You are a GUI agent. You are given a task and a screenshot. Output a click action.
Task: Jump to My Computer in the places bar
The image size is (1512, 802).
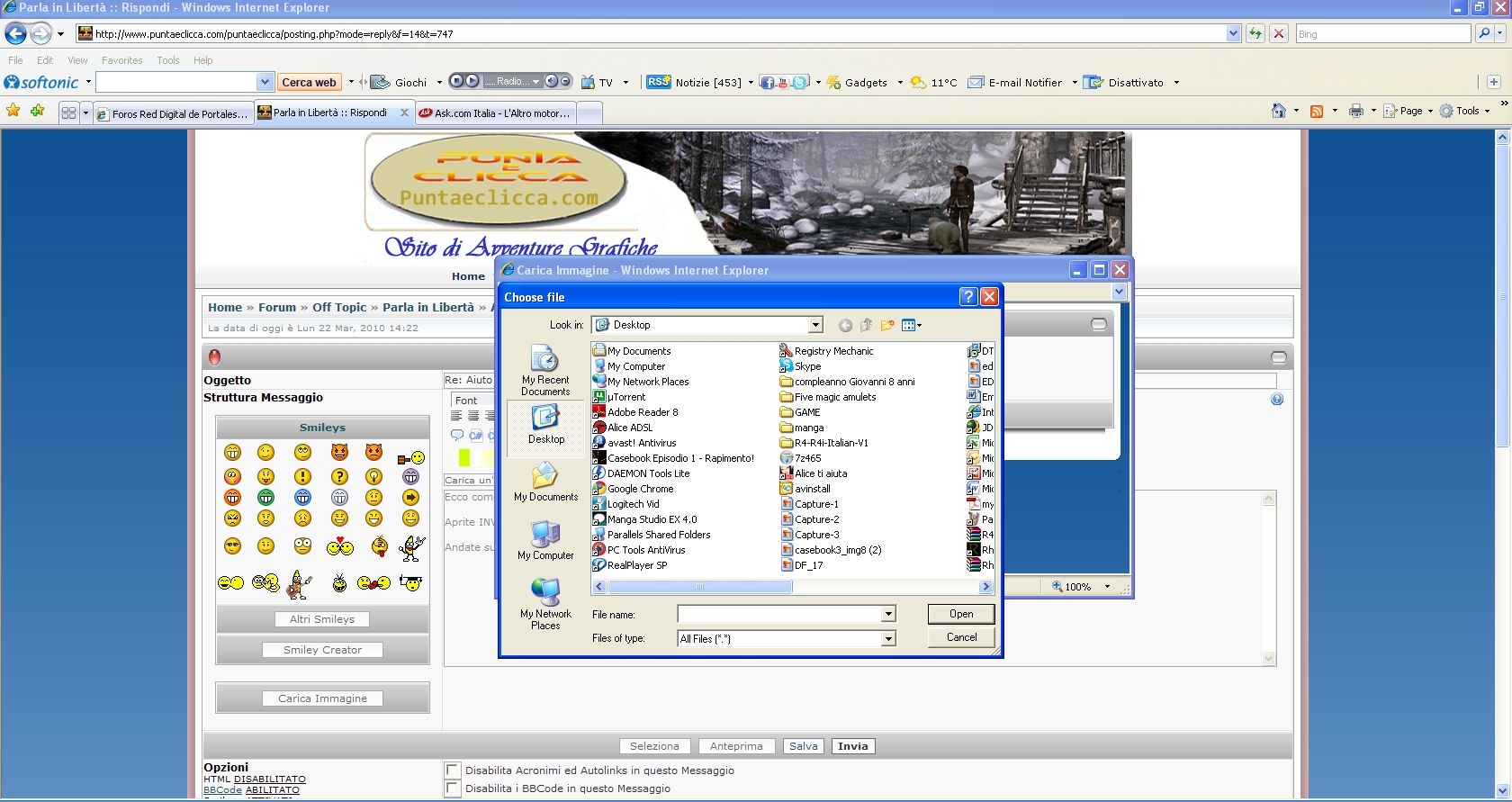pos(545,541)
